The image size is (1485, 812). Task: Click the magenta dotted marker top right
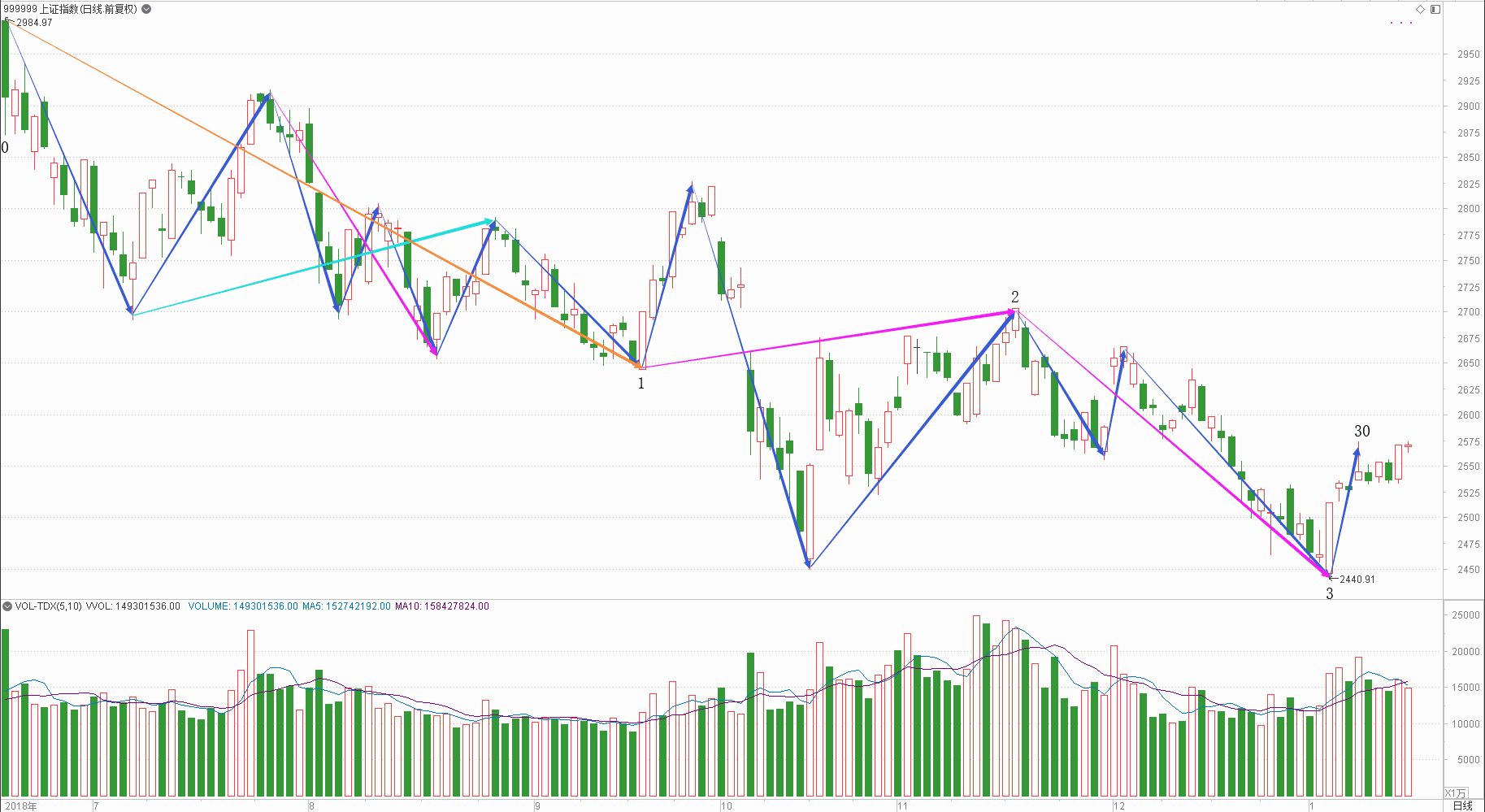pos(1401,23)
